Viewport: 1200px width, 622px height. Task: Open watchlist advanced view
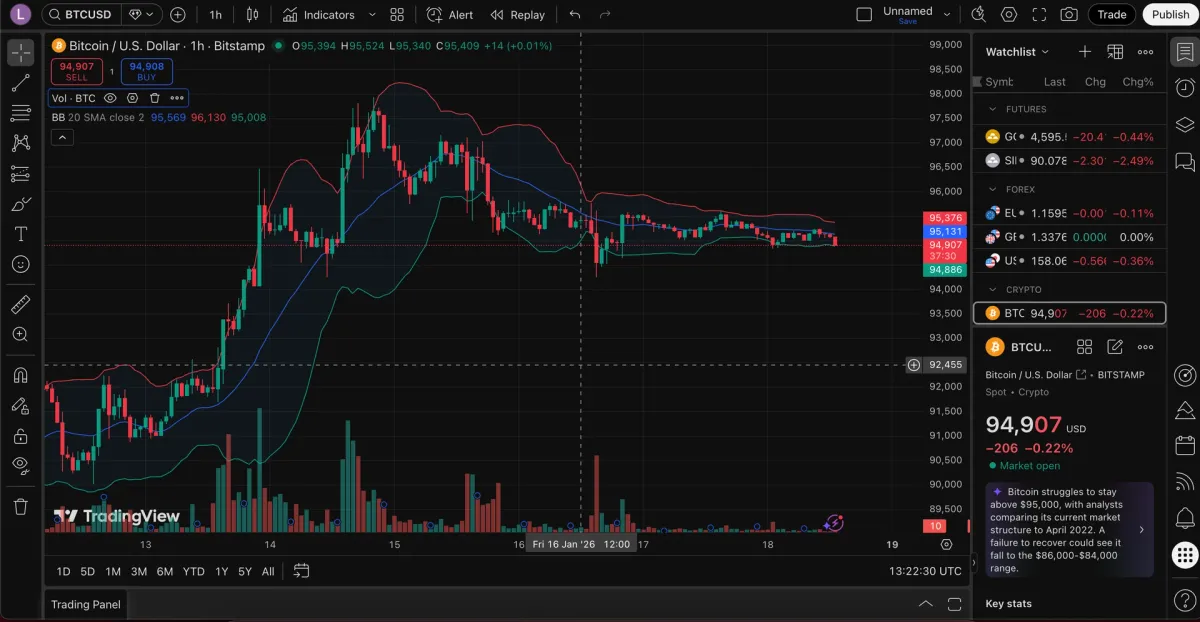tap(1115, 52)
